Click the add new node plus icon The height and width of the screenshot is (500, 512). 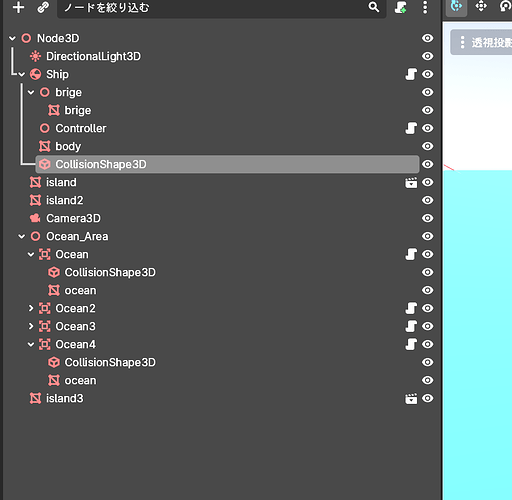pos(18,7)
